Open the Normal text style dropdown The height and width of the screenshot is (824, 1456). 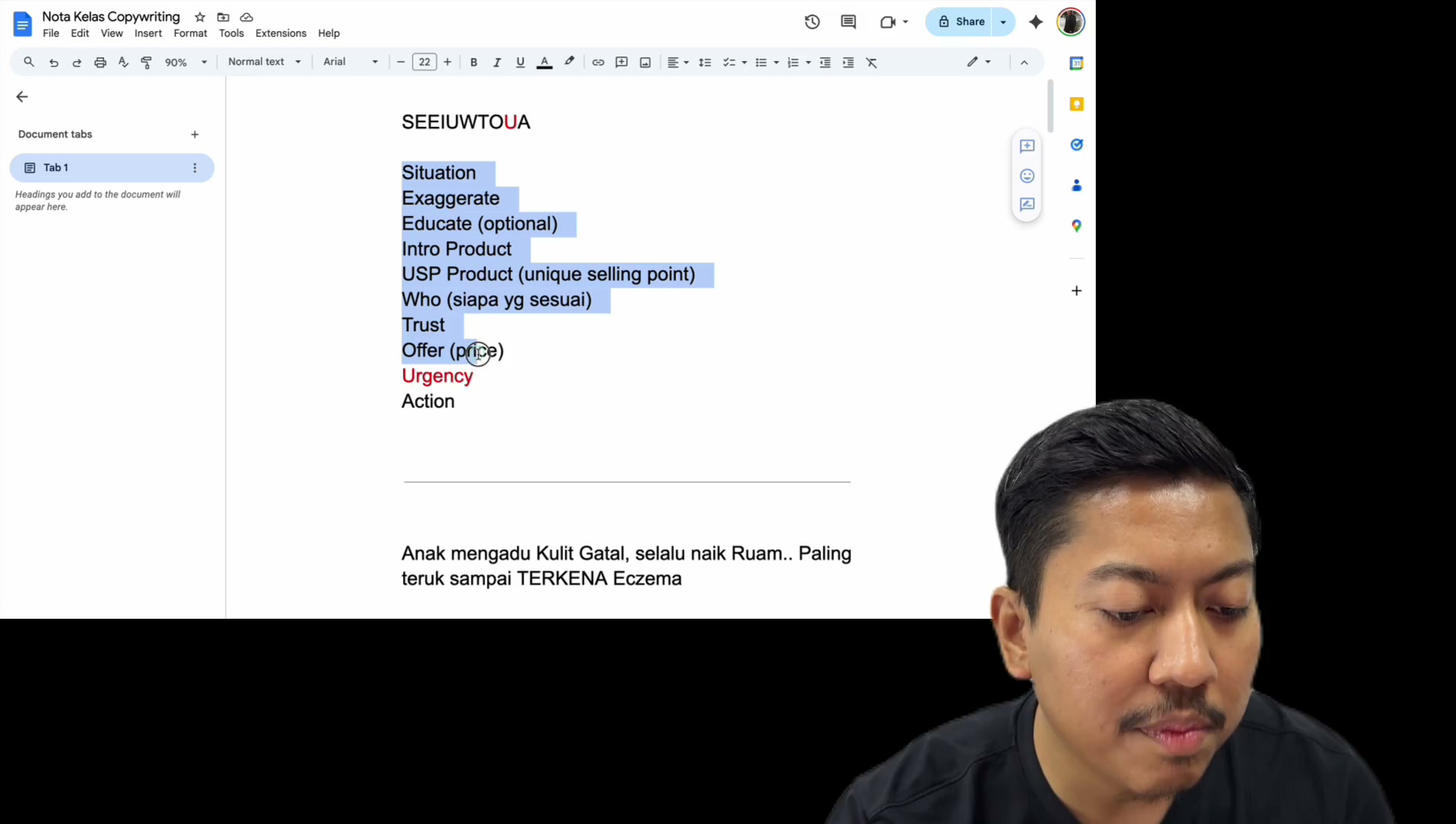[x=264, y=62]
